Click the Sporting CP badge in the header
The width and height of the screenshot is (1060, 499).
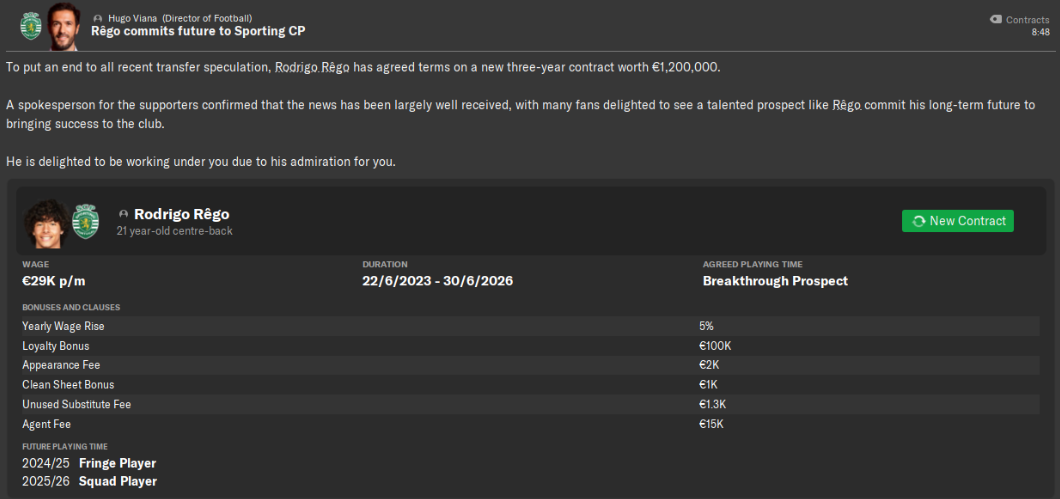(x=30, y=23)
